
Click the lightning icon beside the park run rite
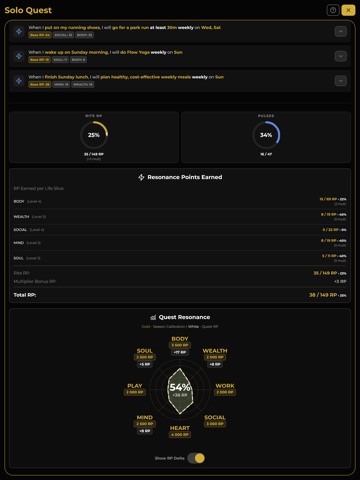[19, 31]
